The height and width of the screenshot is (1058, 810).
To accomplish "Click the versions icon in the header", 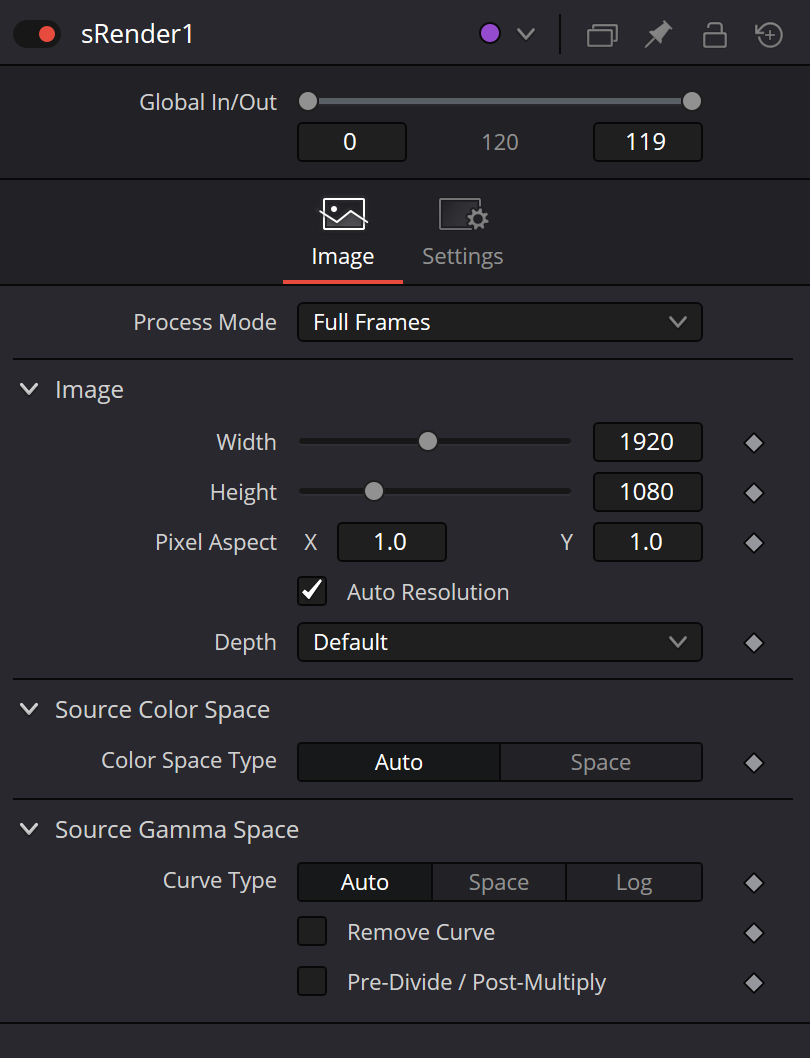I will [602, 34].
